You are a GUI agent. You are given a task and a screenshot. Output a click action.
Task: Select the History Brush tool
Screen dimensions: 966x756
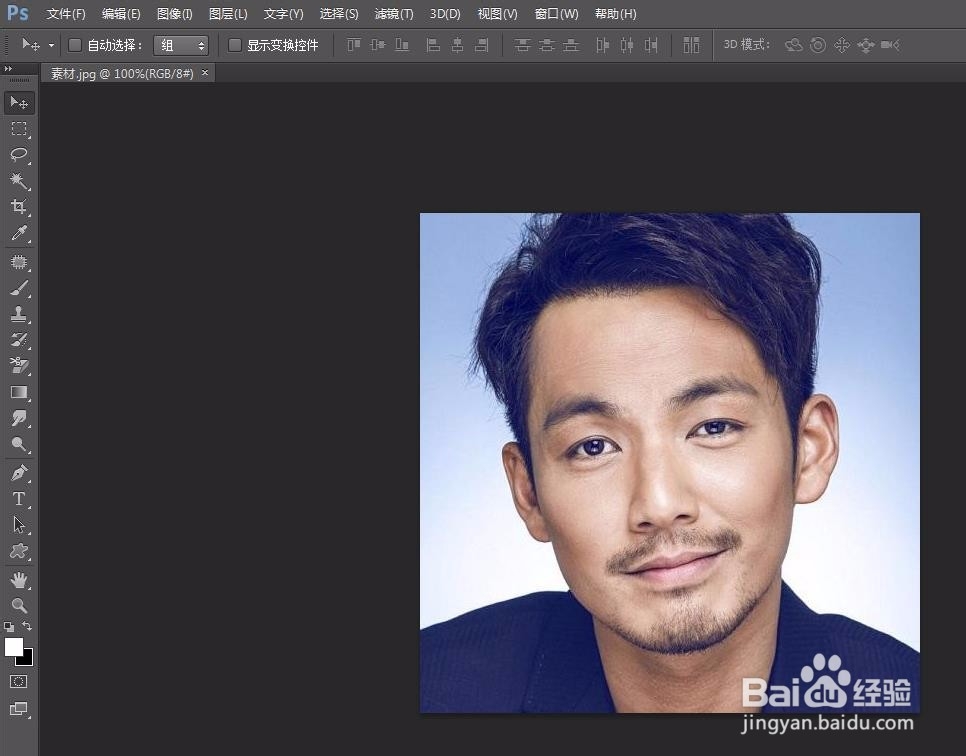[19, 339]
